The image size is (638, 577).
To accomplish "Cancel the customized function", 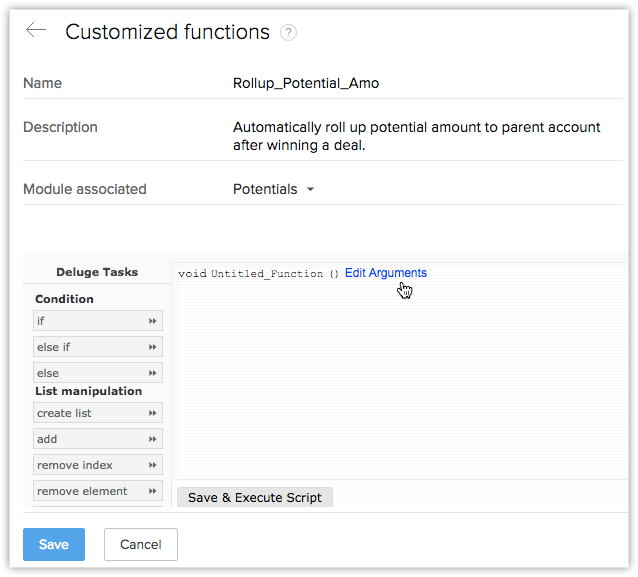I will click(x=140, y=544).
